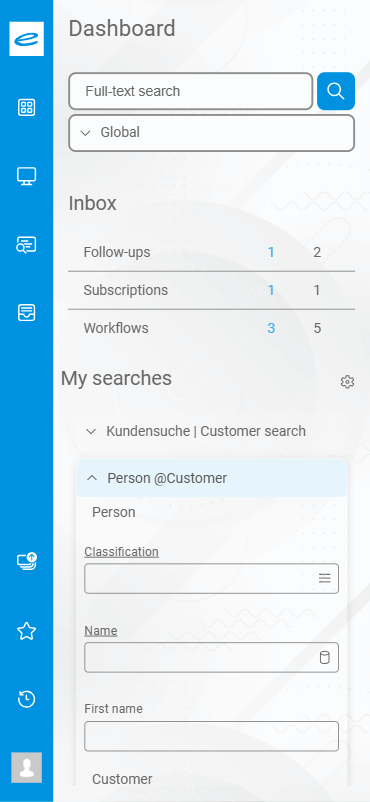Open unread Workflows count 3
Screen dimensions: 370x802
point(271,328)
